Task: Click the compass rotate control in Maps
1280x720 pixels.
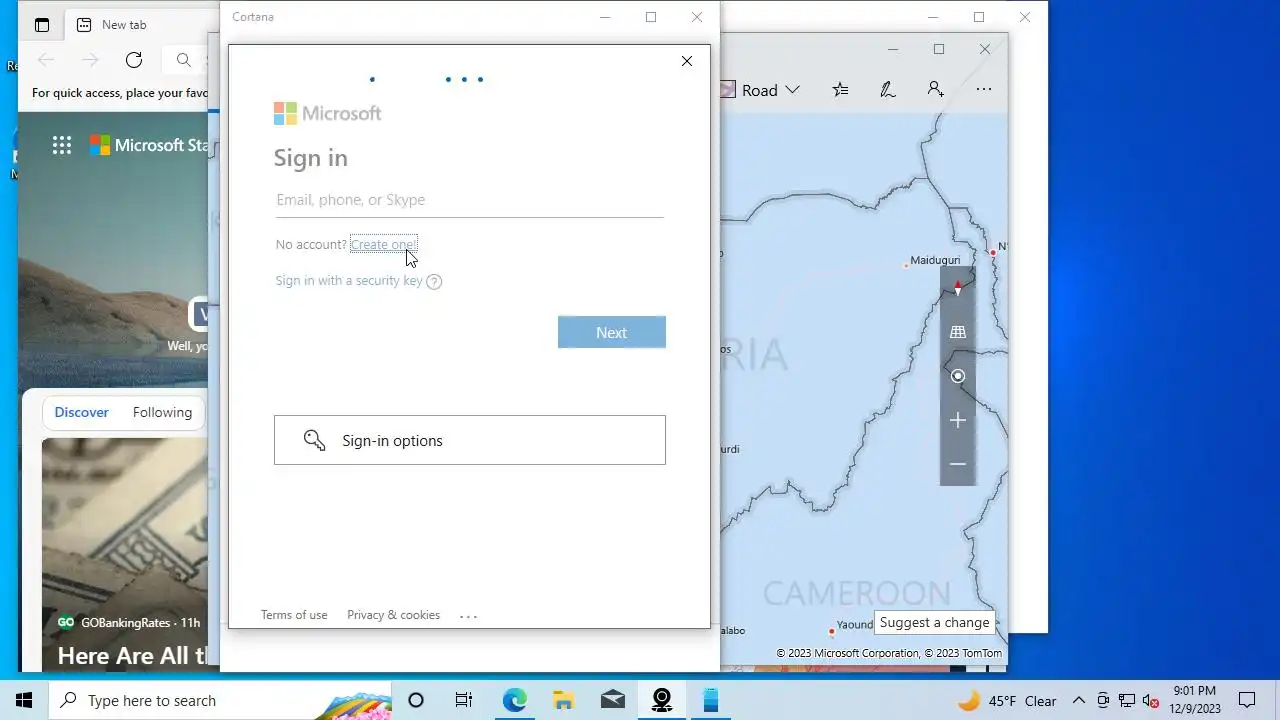Action: (958, 288)
